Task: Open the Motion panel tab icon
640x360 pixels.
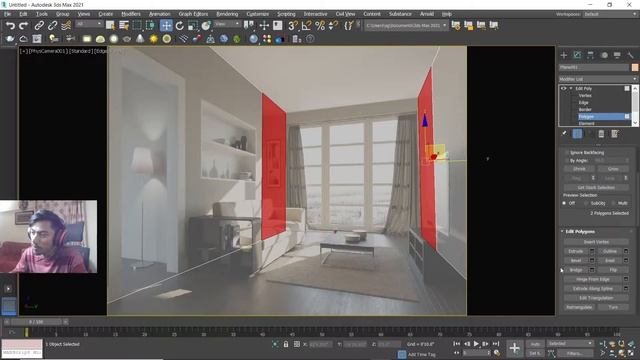Action: coord(604,55)
